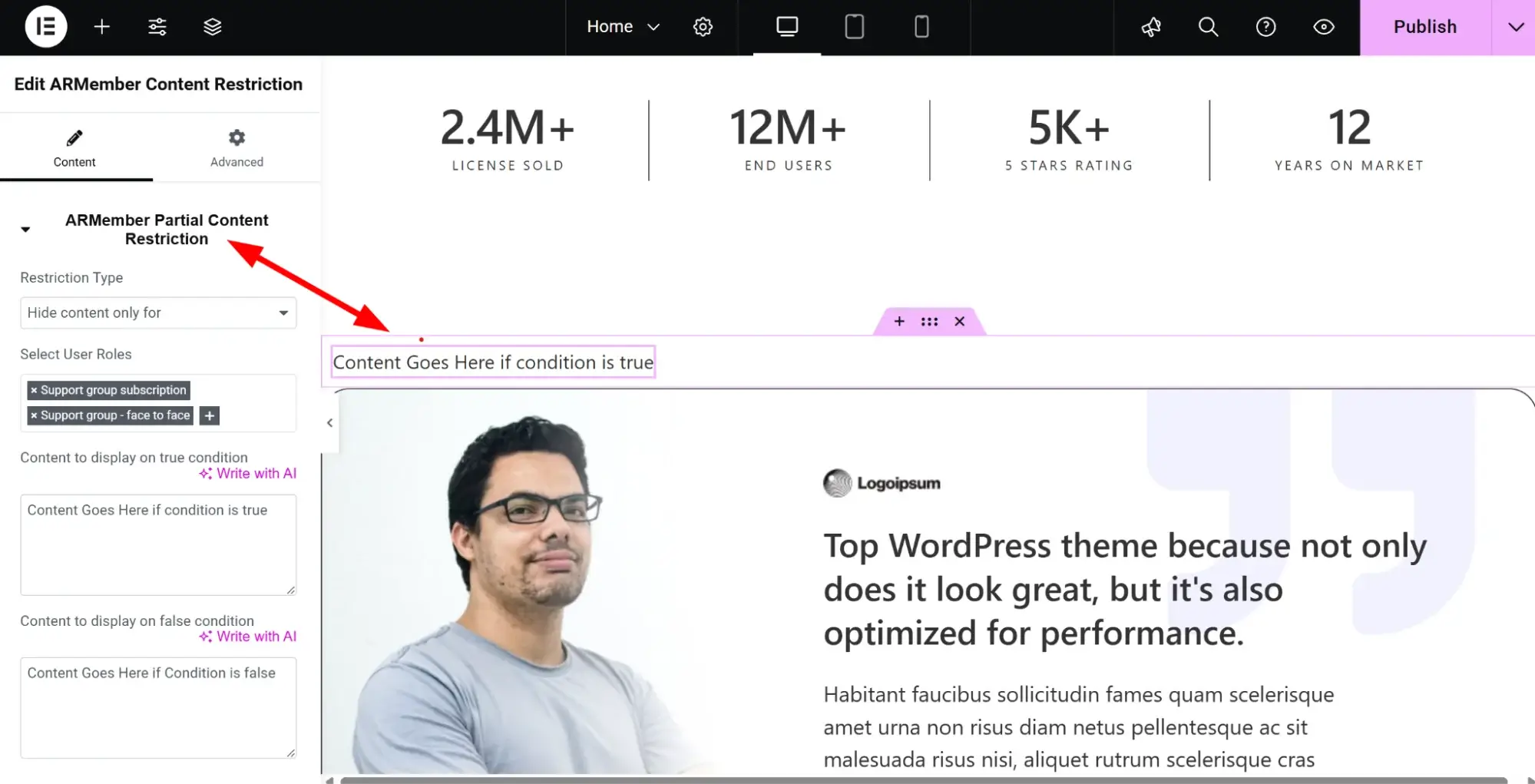Select the Content tab
Screen dimensions: 1535x784
click(74, 148)
